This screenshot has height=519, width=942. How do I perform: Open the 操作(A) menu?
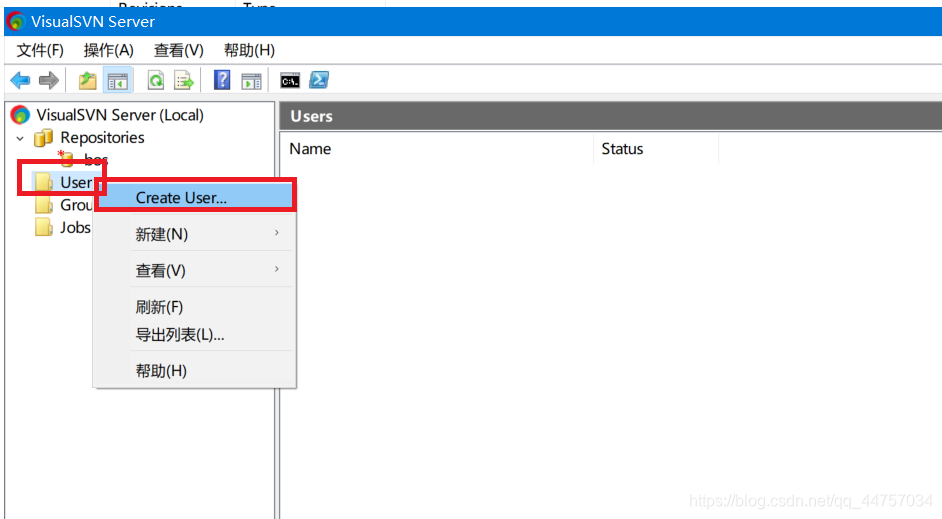109,50
